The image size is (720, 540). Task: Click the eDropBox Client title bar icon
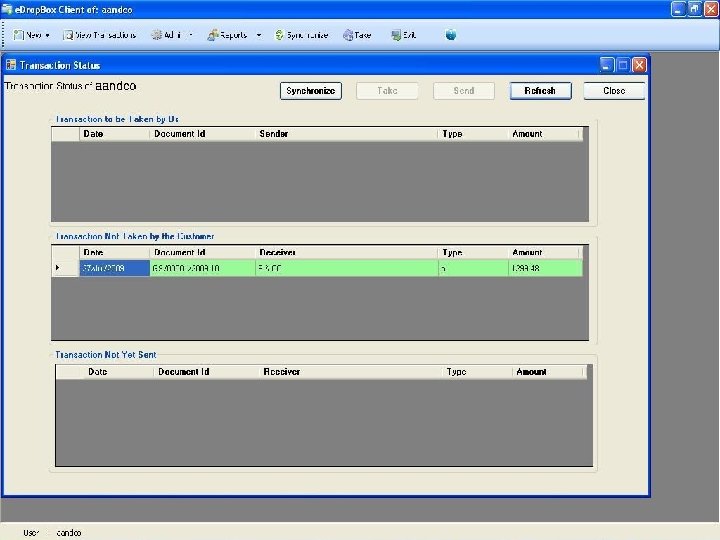[x=7, y=9]
